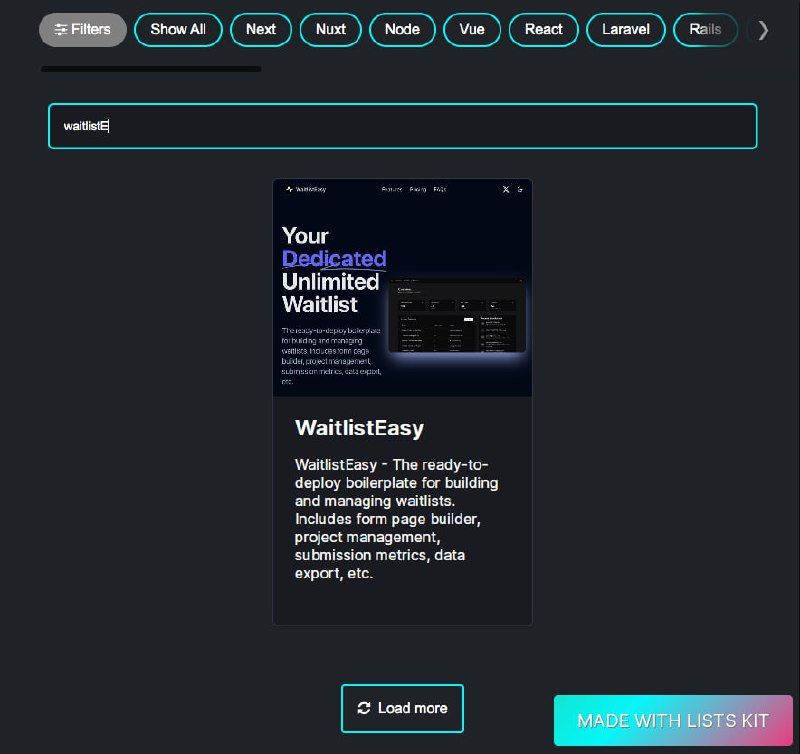Apply the React filter tag
The image size is (800, 754).
(x=543, y=30)
